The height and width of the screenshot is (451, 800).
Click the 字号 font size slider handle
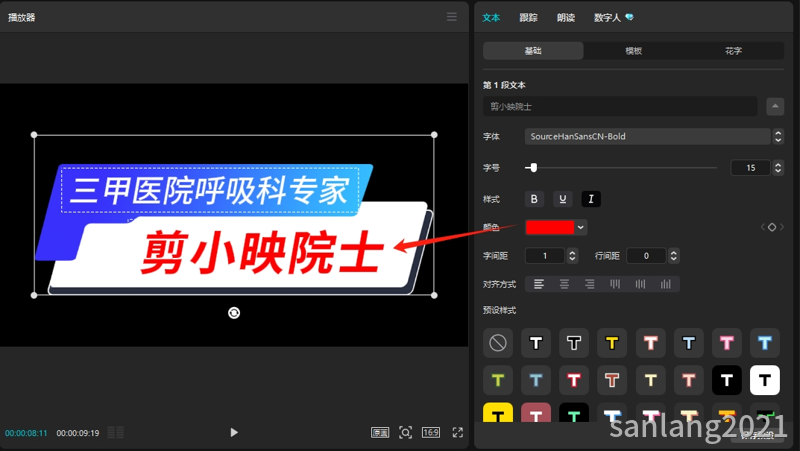(x=534, y=167)
